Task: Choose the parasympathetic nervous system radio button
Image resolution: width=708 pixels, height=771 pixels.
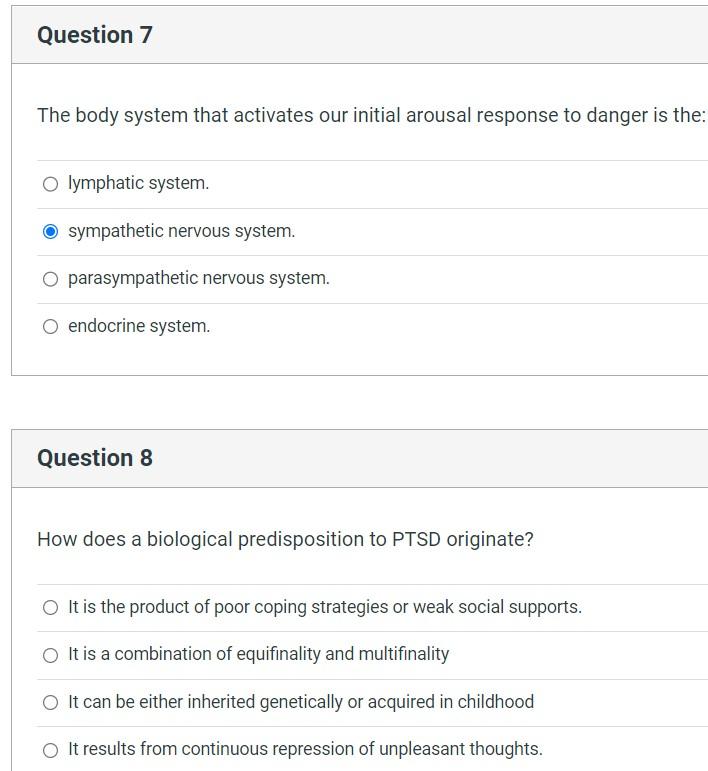Action: [50, 279]
